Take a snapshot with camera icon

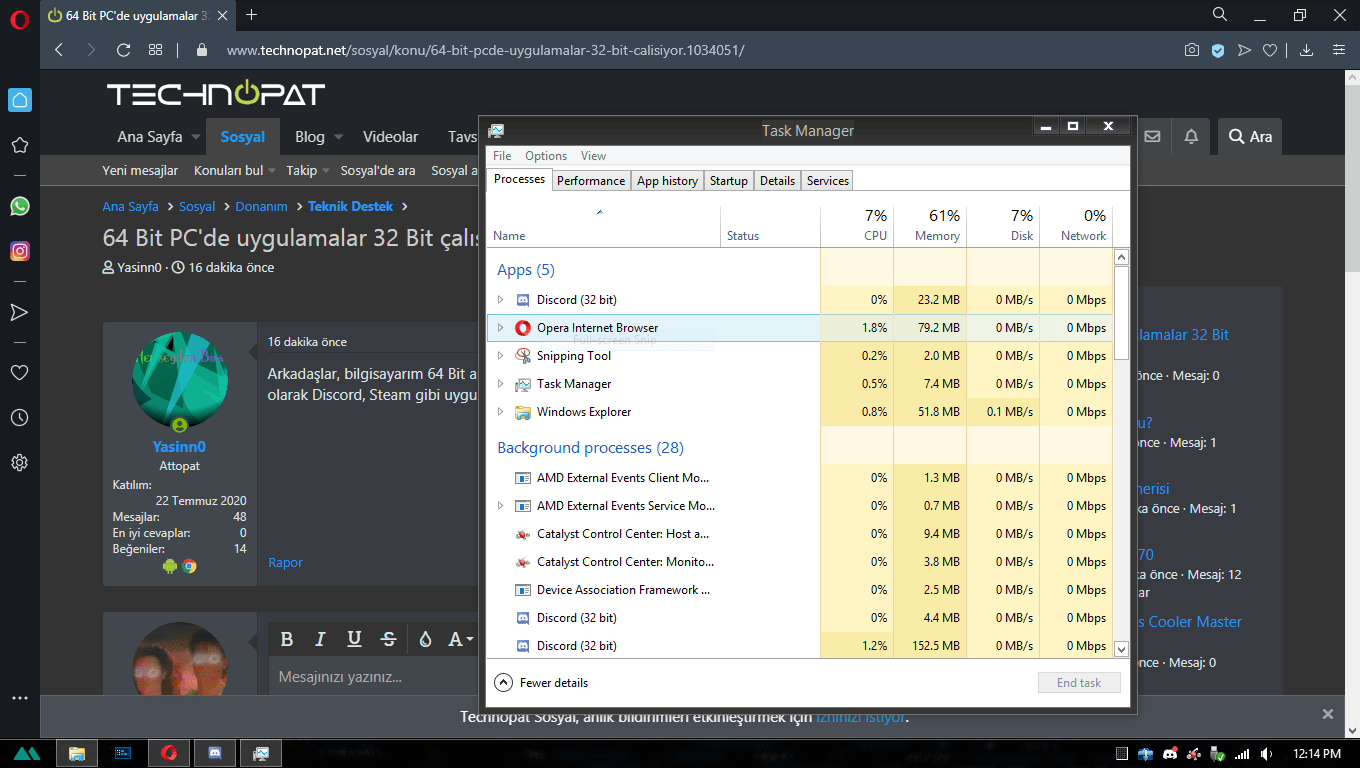tap(1191, 49)
